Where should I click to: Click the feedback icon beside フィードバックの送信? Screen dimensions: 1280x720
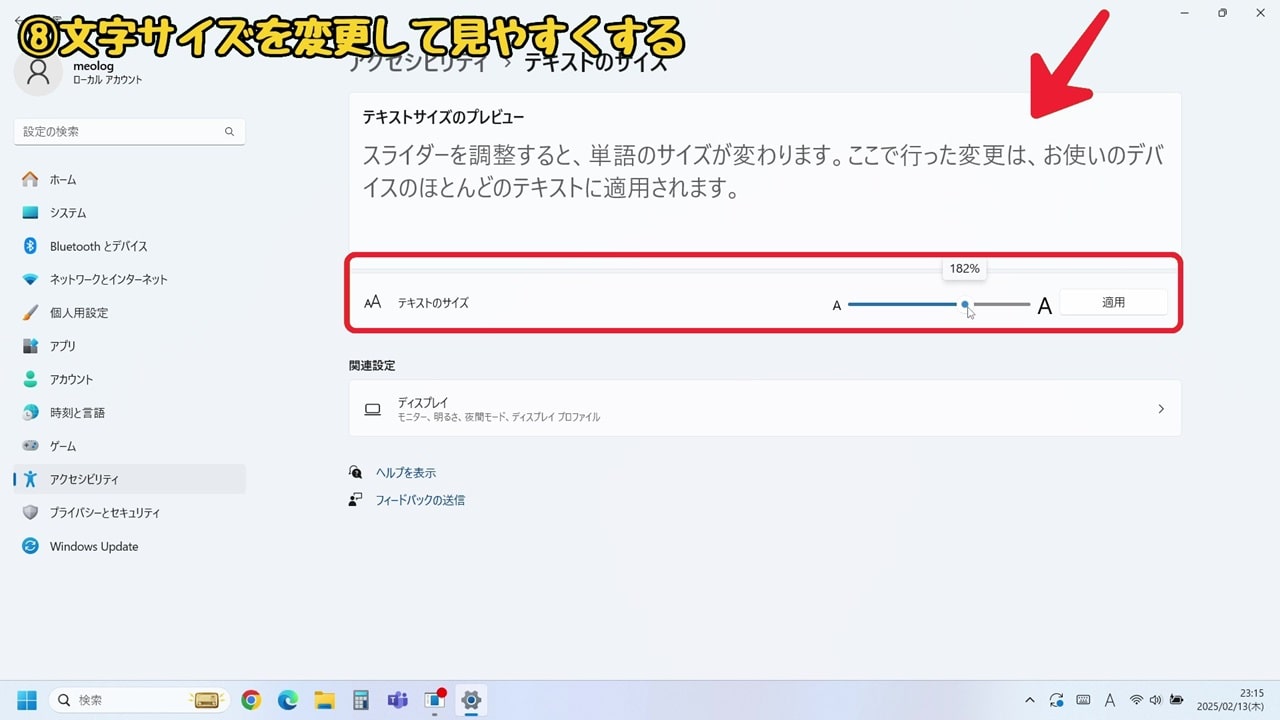tap(356, 499)
